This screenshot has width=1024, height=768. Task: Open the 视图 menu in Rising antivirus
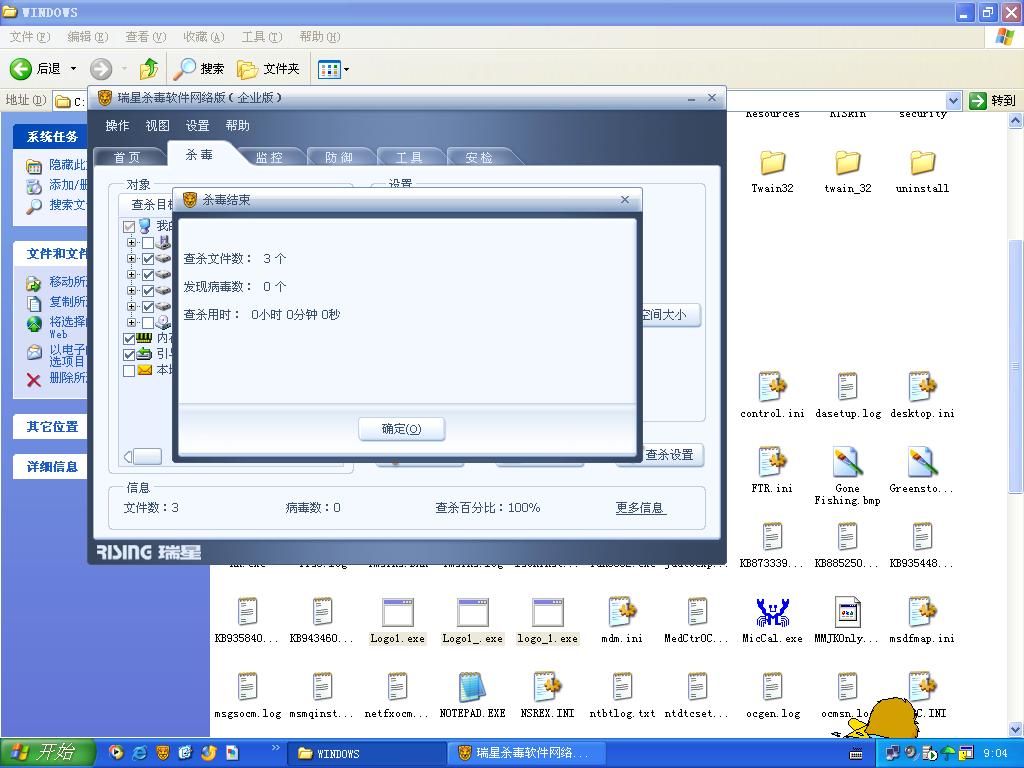pyautogui.click(x=157, y=125)
